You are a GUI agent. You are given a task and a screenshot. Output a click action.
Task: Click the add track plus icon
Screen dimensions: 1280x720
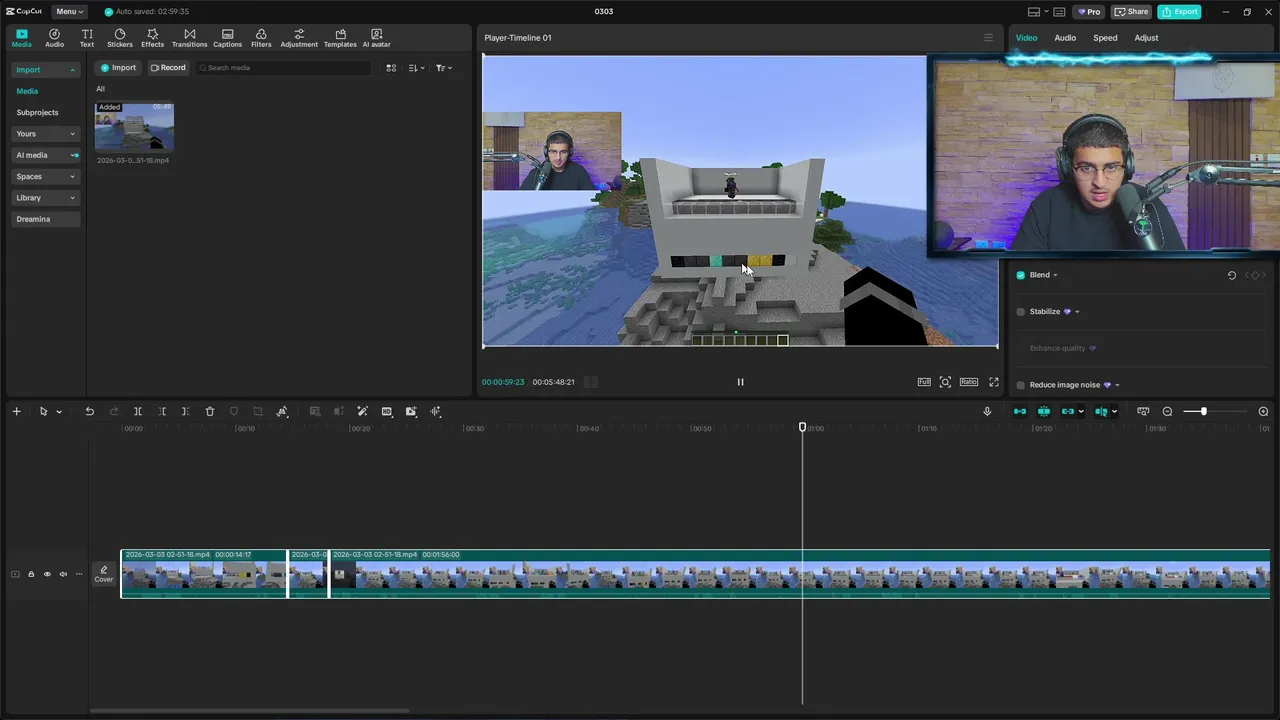click(16, 411)
